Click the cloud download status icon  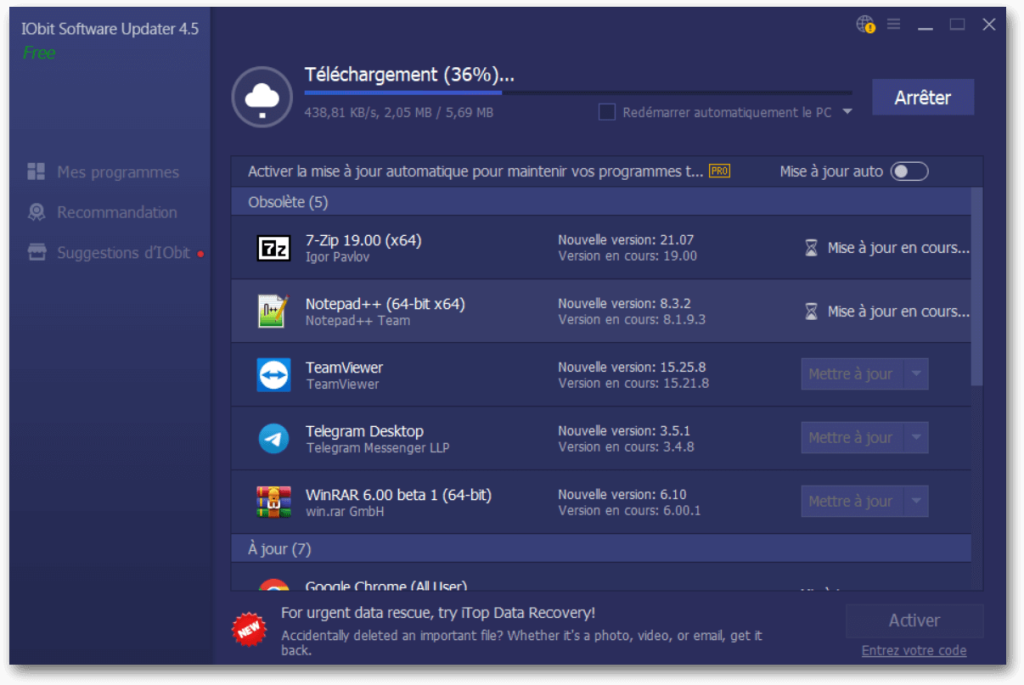coord(262,97)
